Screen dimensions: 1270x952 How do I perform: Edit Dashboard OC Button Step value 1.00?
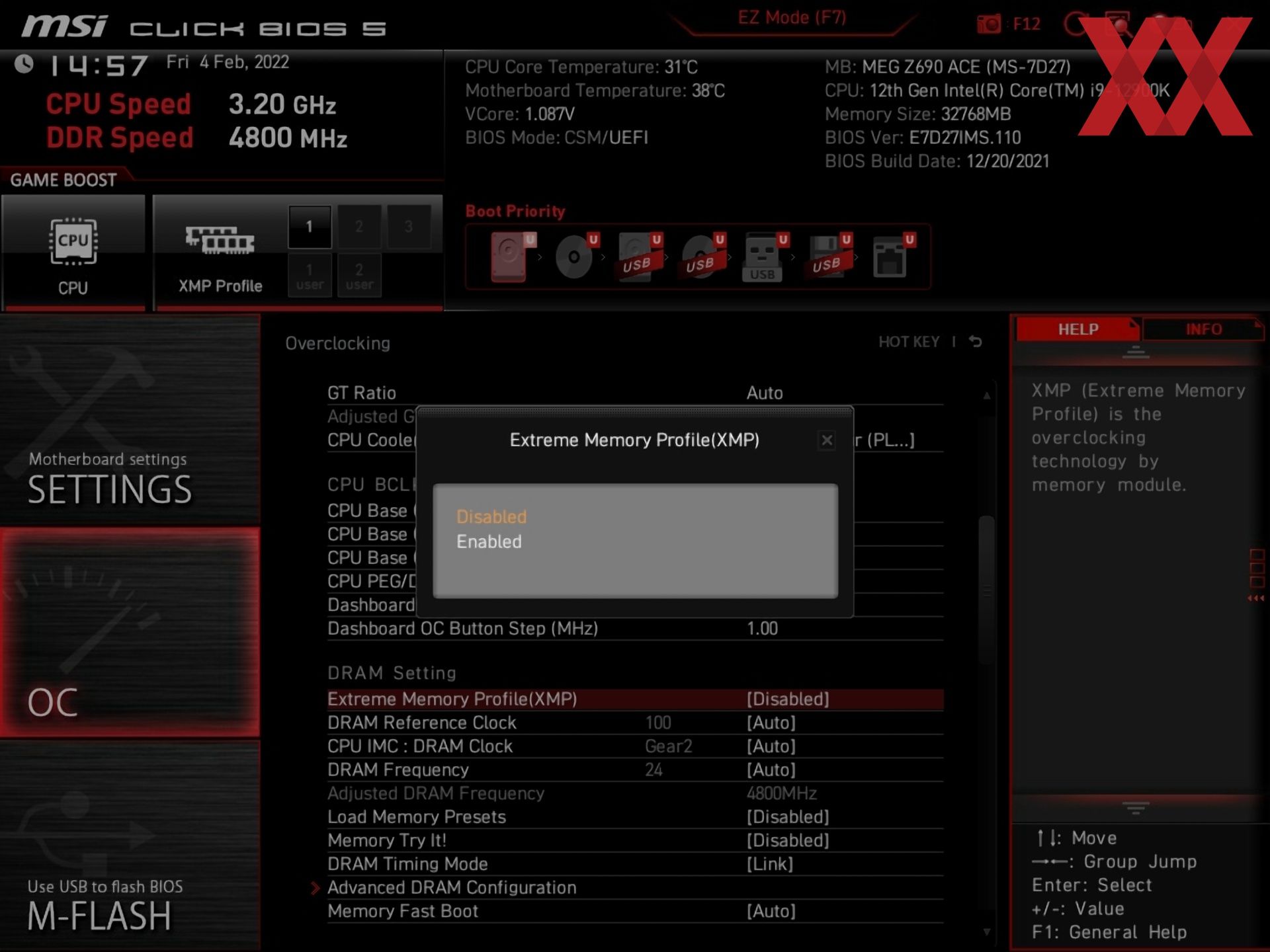coord(762,629)
